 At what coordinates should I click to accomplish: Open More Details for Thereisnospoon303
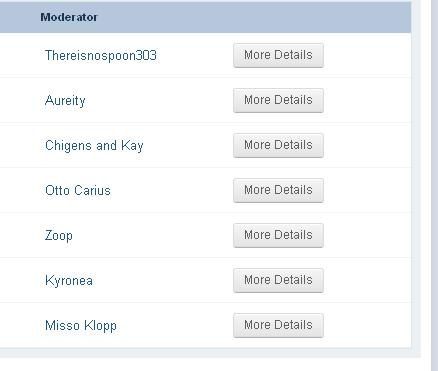[x=278, y=55]
